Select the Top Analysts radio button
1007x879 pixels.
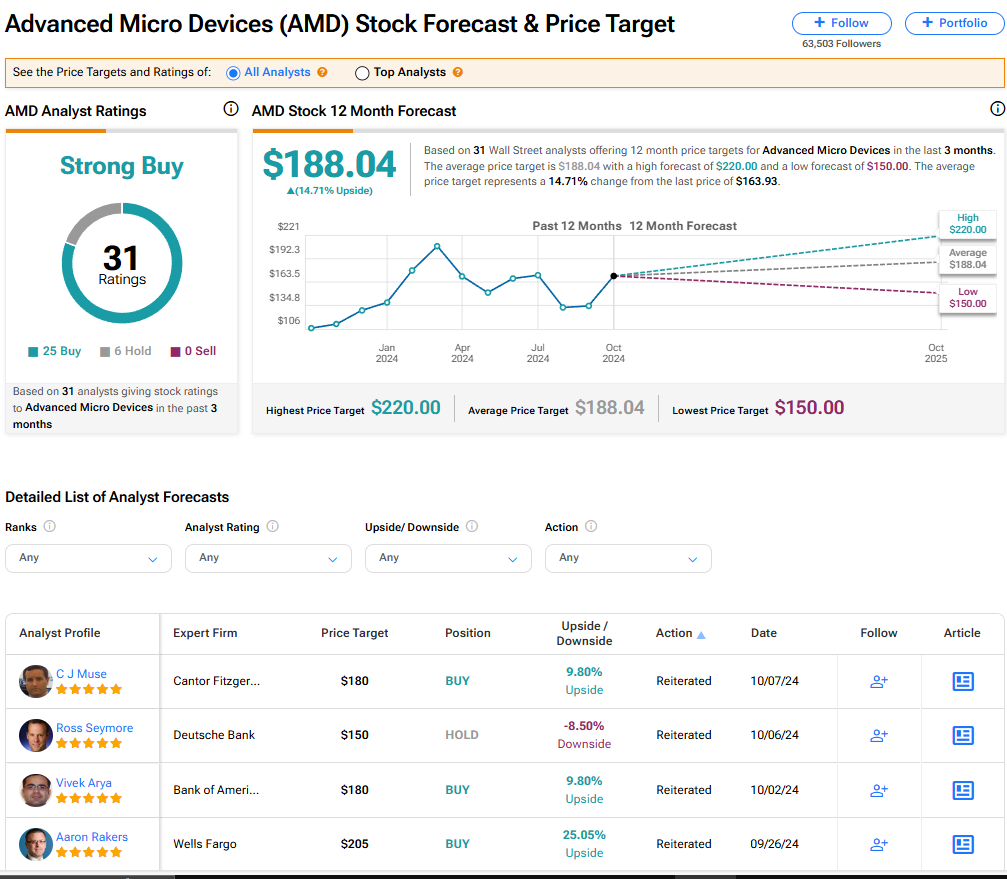(362, 73)
